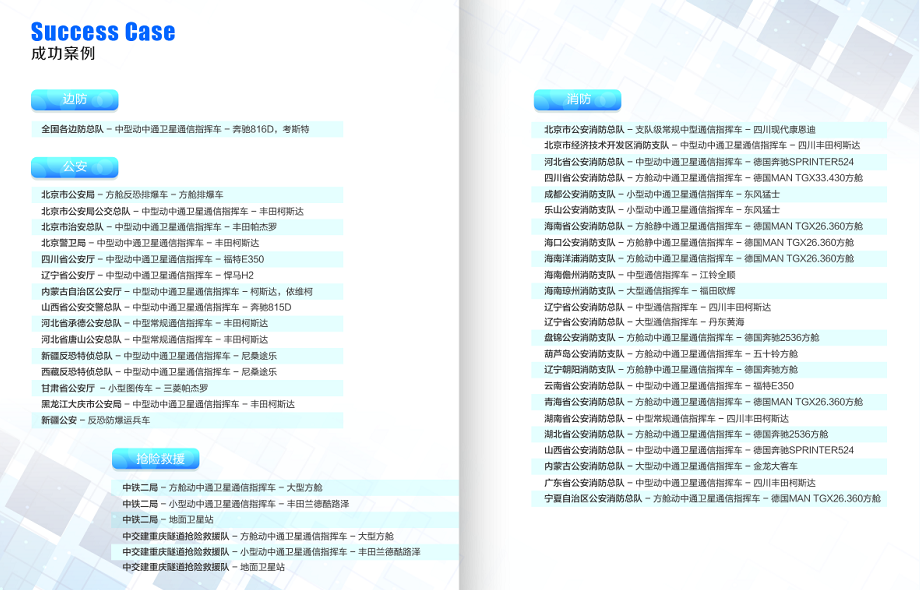Select the 广东省公安消防总队 row
Image resolution: width=920 pixels, height=590 pixels.
pyautogui.click(x=709, y=483)
